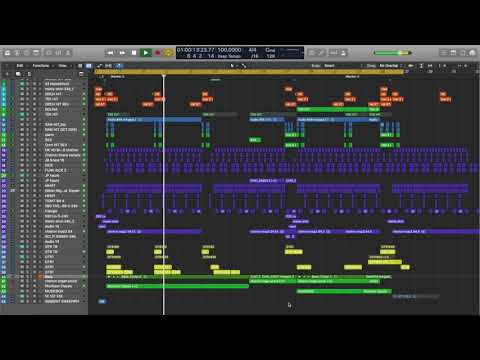
Task: Click the vertical auto zoom button
Action: pos(421,66)
